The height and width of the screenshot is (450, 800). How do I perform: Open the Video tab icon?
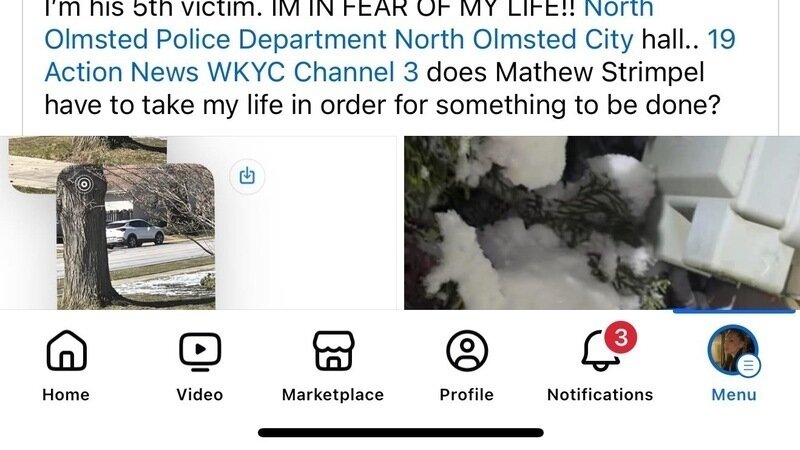[200, 352]
